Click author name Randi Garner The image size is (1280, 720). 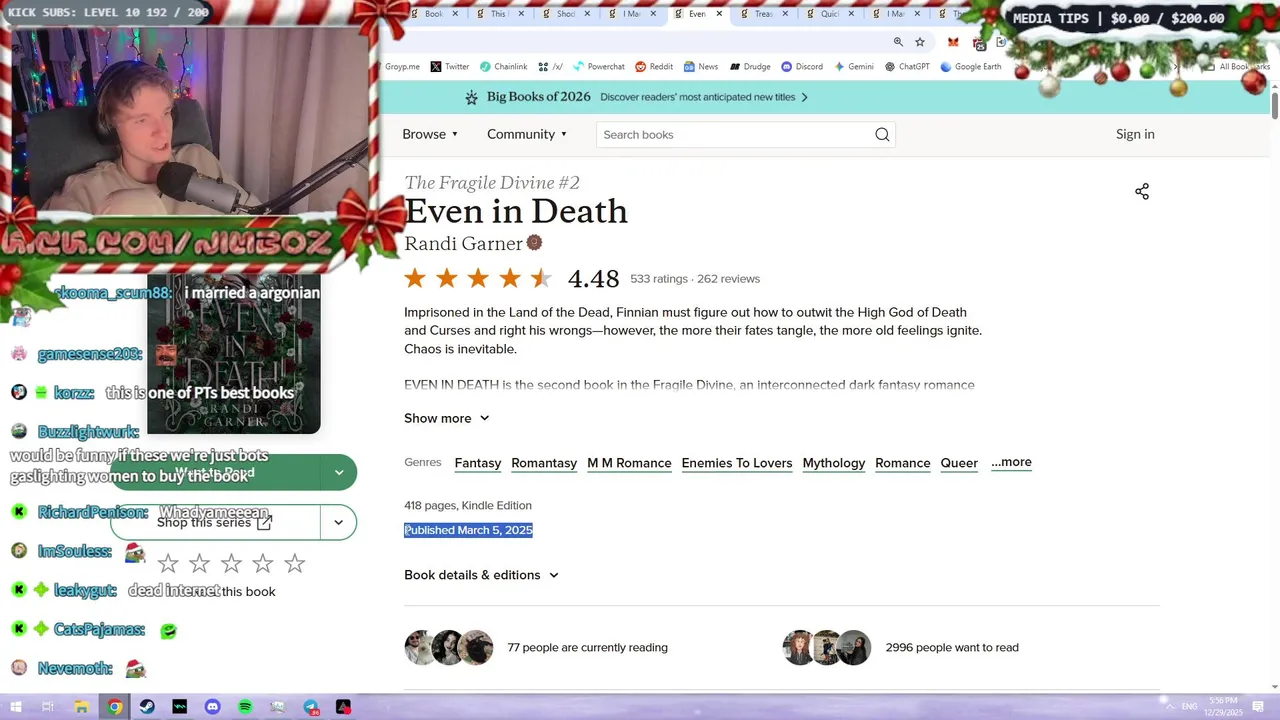coord(463,243)
